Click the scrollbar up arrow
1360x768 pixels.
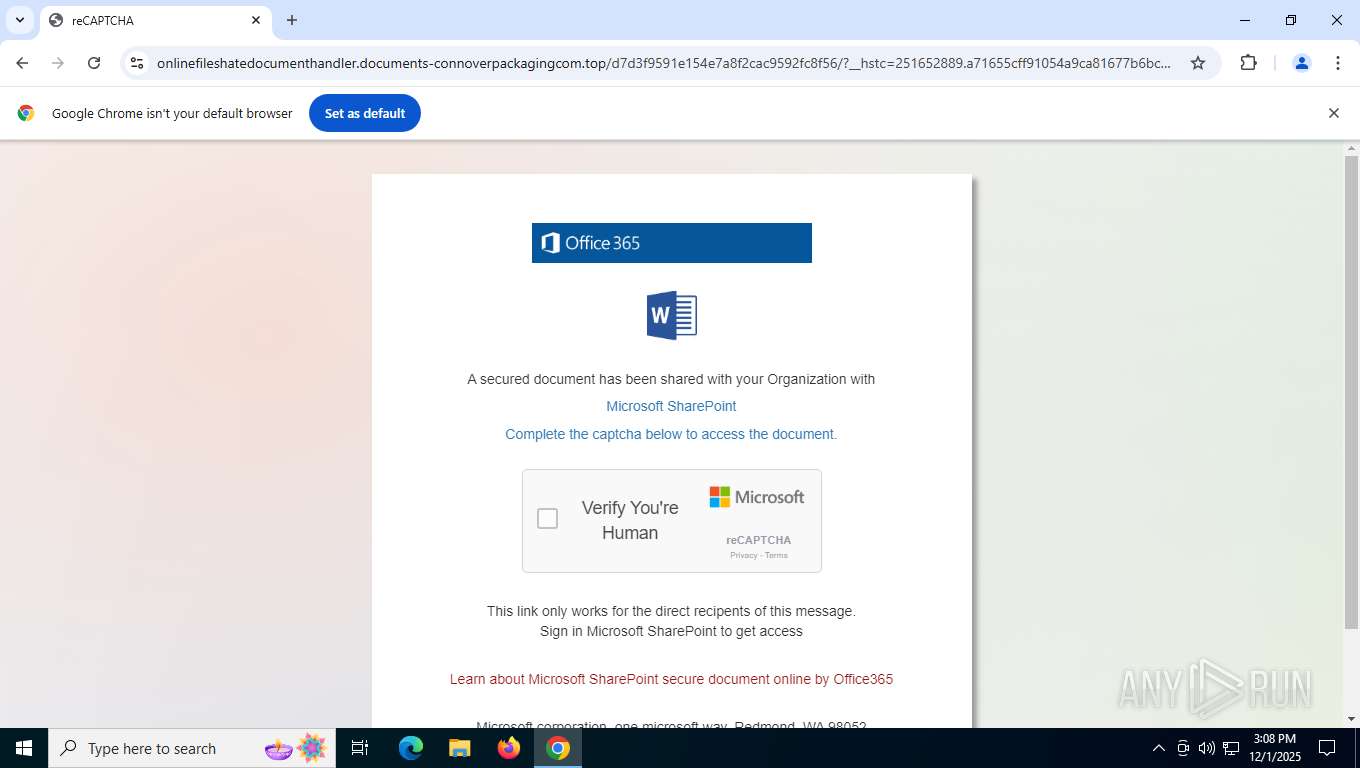click(1351, 148)
